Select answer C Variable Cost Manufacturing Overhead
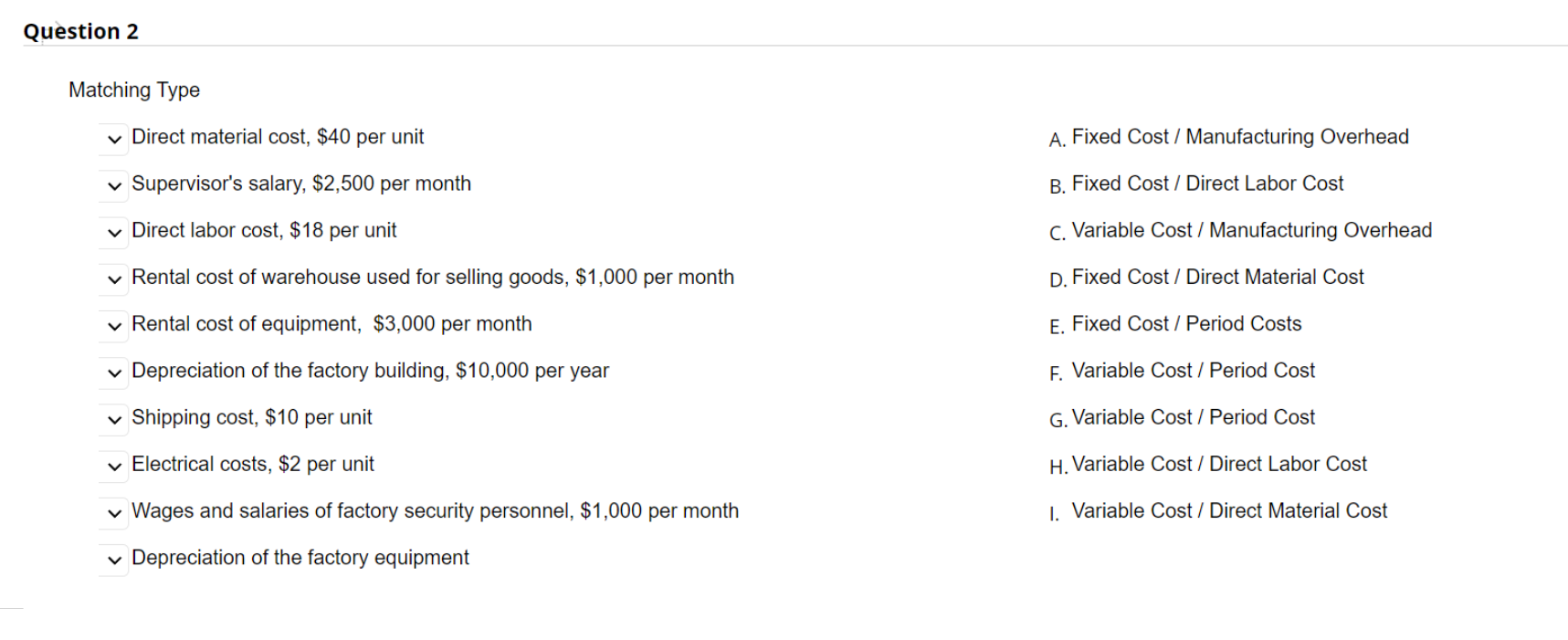1568x640 pixels. point(1251,230)
